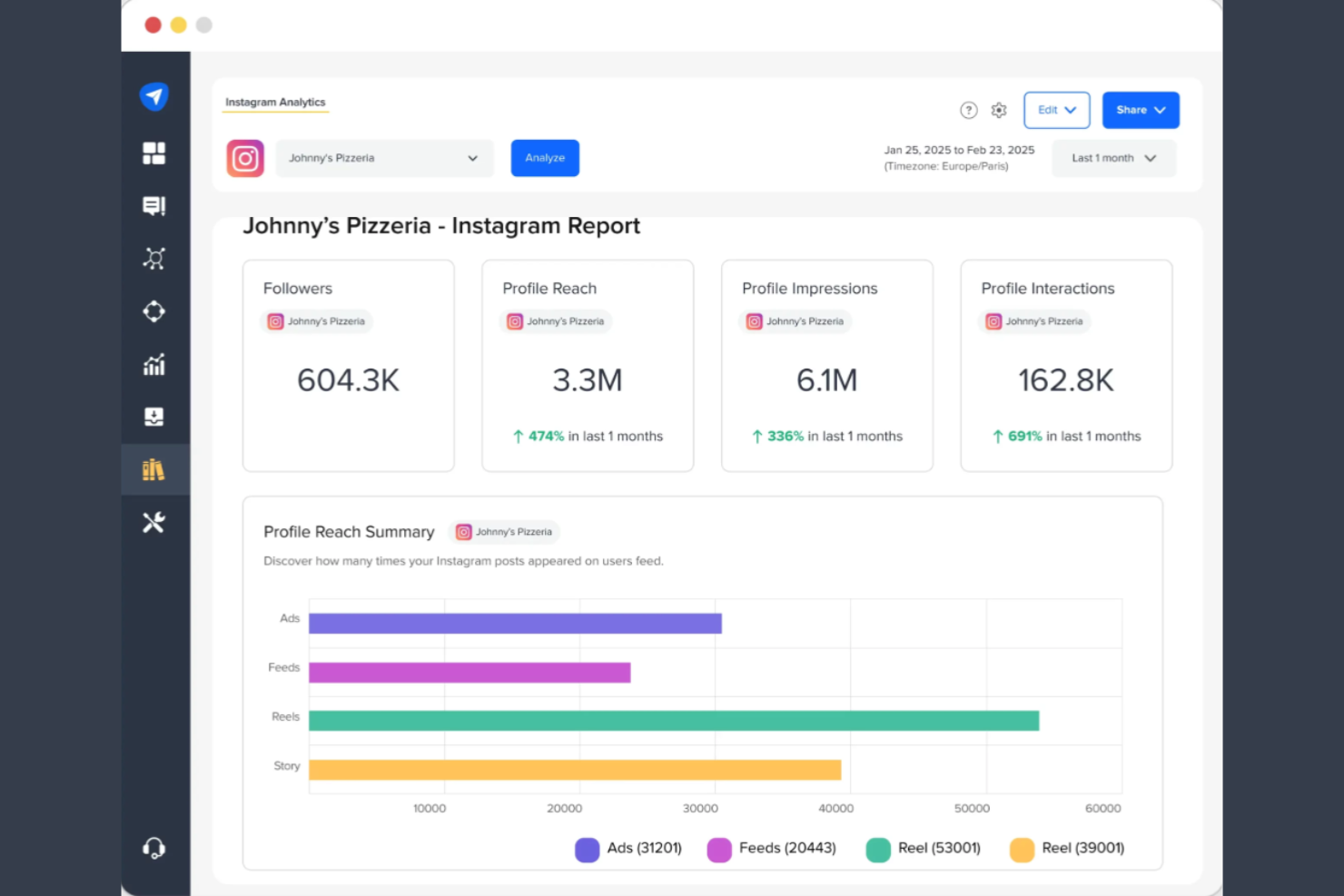1344x896 pixels.
Task: Click the Reels bar in Profile Reach Summary
Action: pyautogui.click(x=672, y=720)
